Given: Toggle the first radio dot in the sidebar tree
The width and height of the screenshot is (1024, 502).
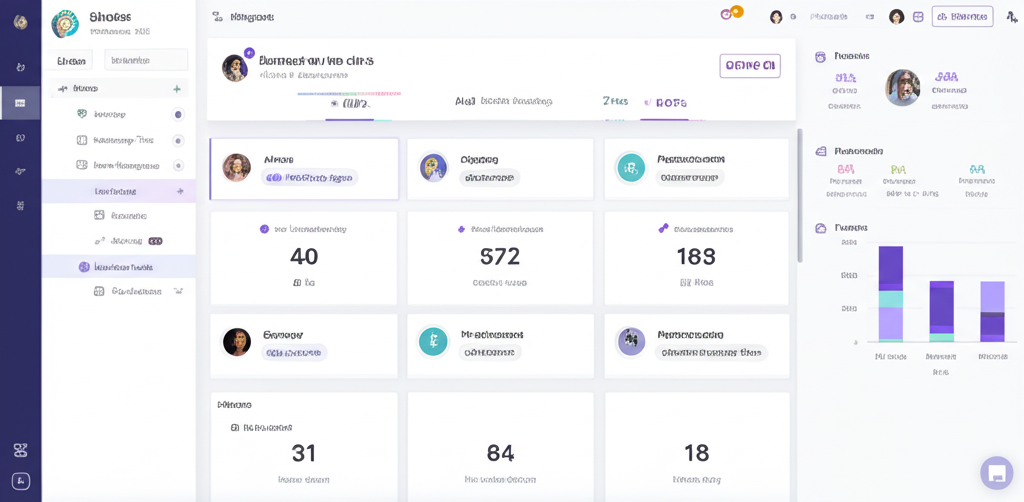Looking at the screenshot, I should [x=178, y=114].
